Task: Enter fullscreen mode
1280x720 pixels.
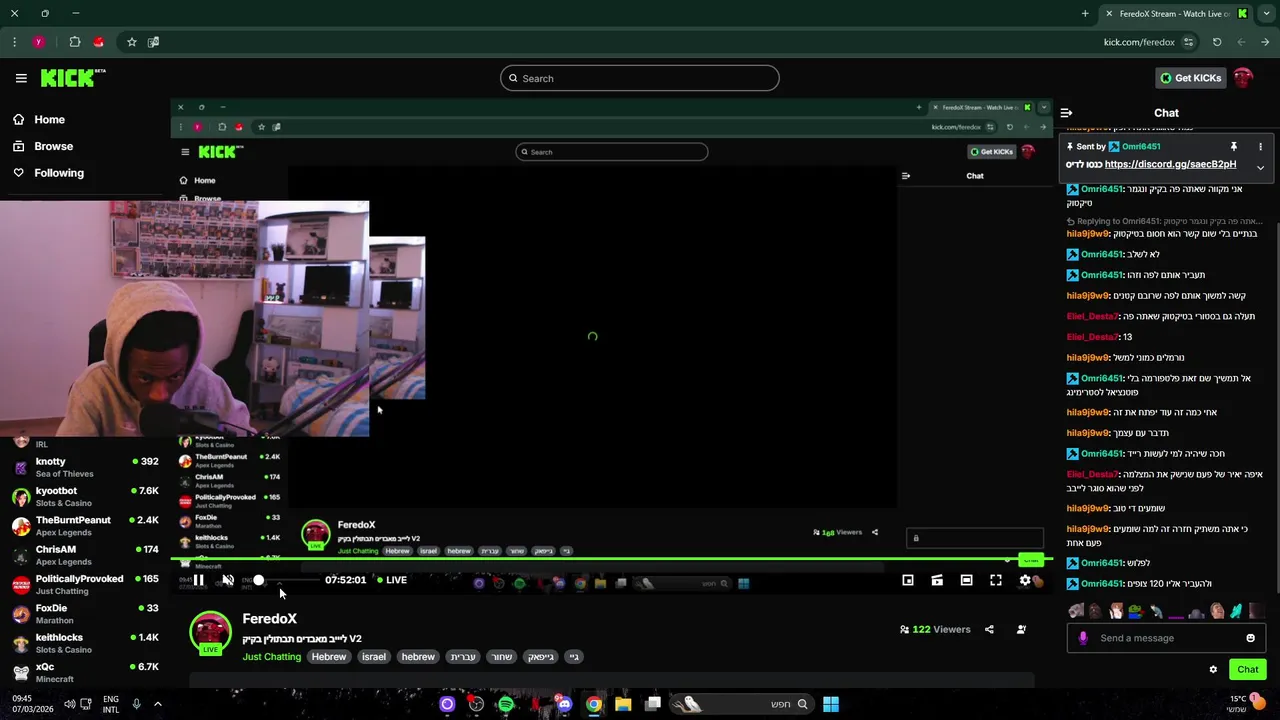Action: click(996, 580)
